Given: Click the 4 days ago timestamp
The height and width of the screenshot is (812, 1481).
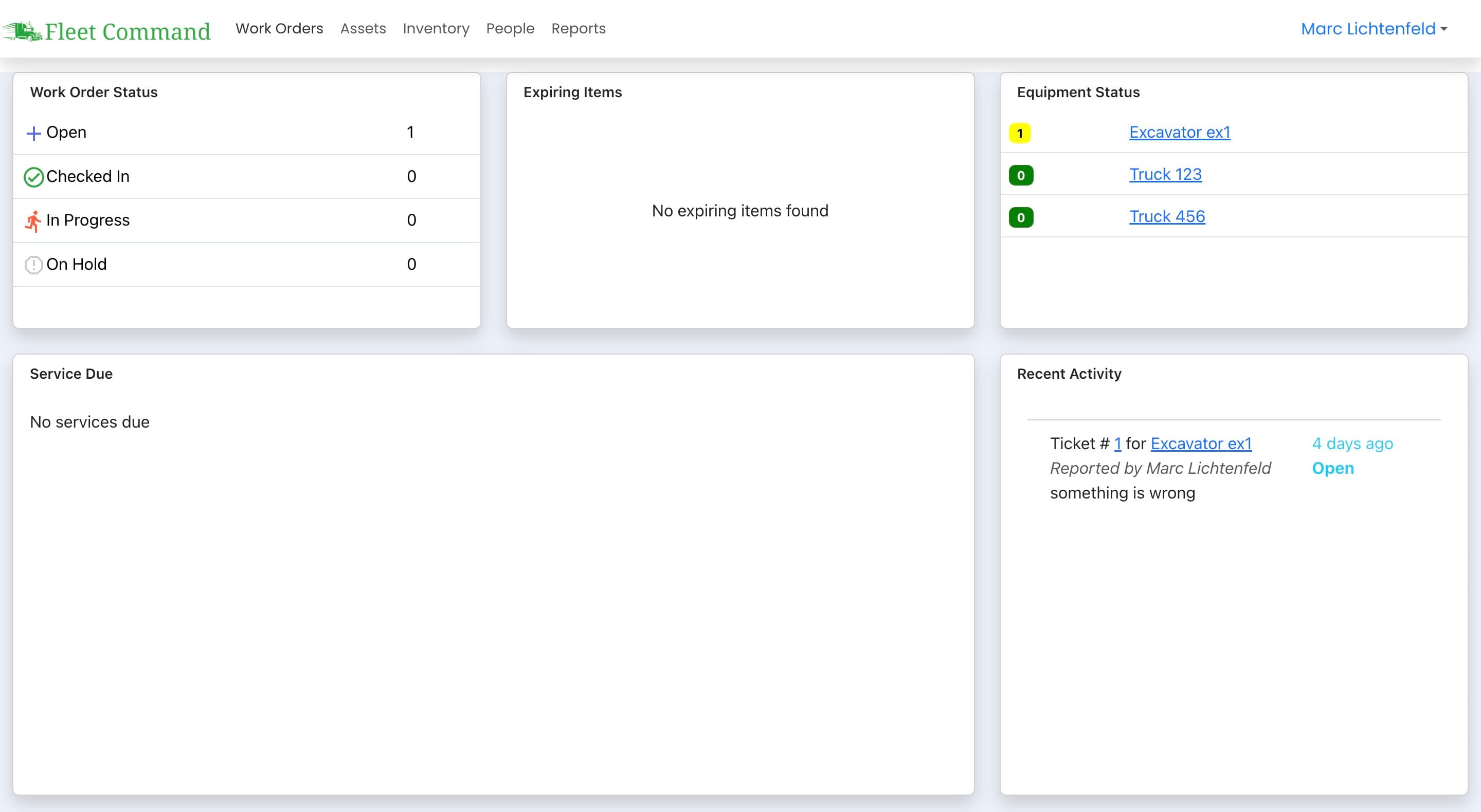Looking at the screenshot, I should pyautogui.click(x=1352, y=444).
